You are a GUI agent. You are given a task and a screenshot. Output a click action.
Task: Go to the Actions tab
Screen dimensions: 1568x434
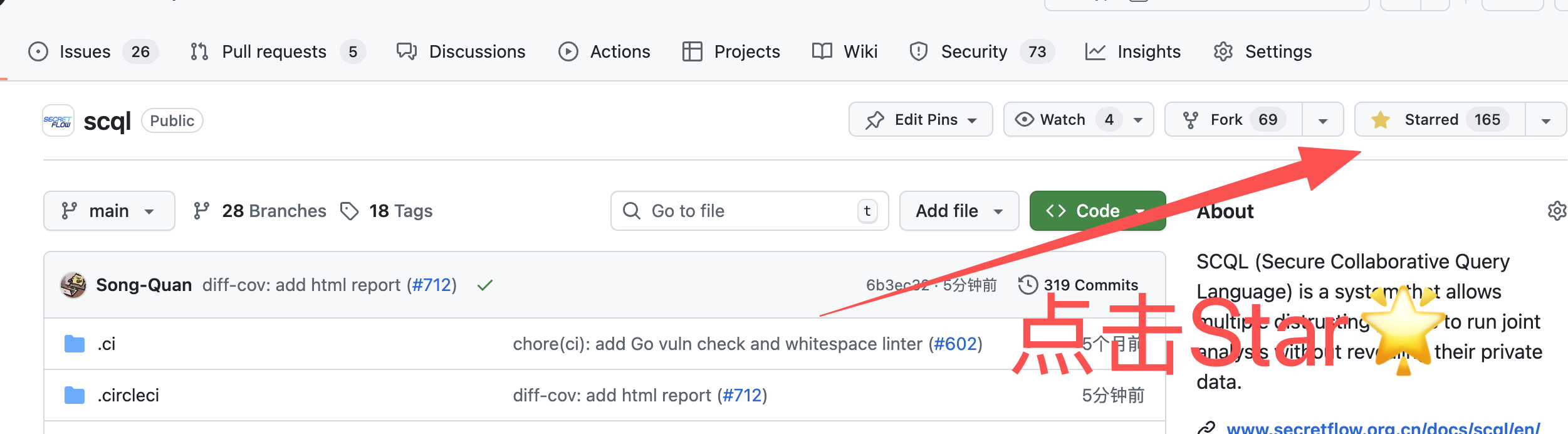(x=619, y=51)
